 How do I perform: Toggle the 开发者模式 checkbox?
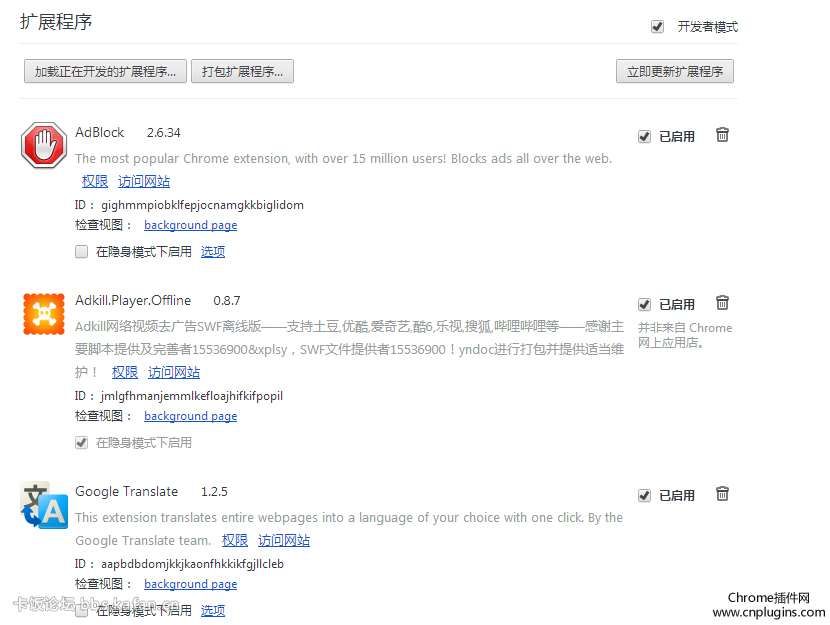[x=657, y=27]
